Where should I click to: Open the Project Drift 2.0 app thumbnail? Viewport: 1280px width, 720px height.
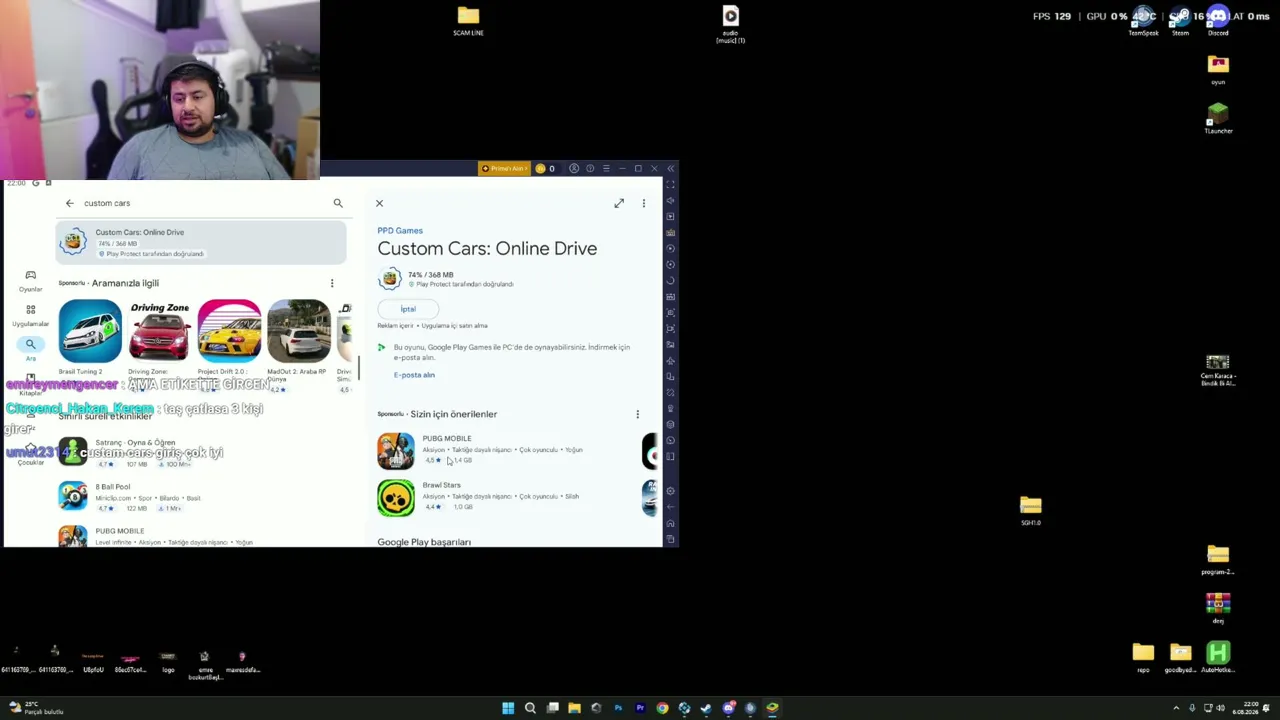[x=229, y=331]
